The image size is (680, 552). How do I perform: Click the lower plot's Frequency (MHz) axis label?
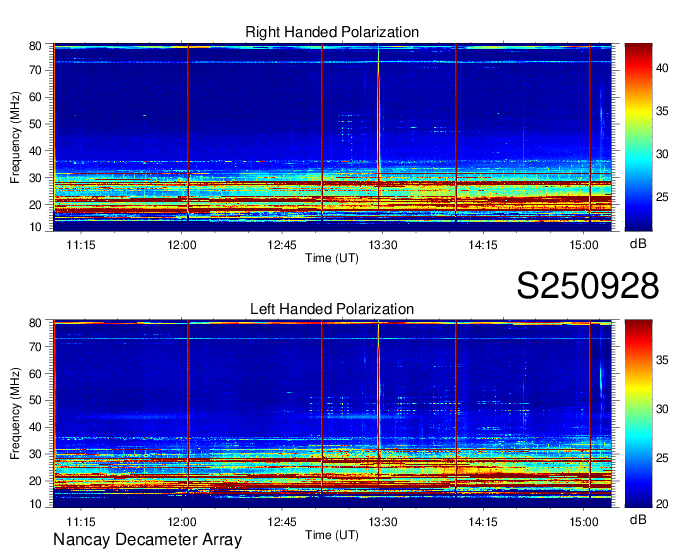16,413
